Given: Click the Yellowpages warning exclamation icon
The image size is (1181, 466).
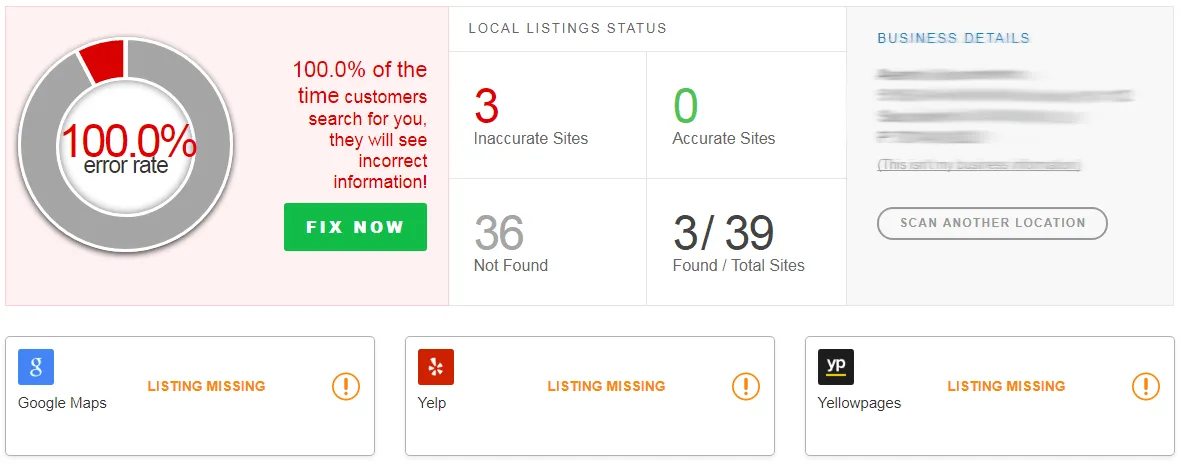Looking at the screenshot, I should tap(1146, 386).
